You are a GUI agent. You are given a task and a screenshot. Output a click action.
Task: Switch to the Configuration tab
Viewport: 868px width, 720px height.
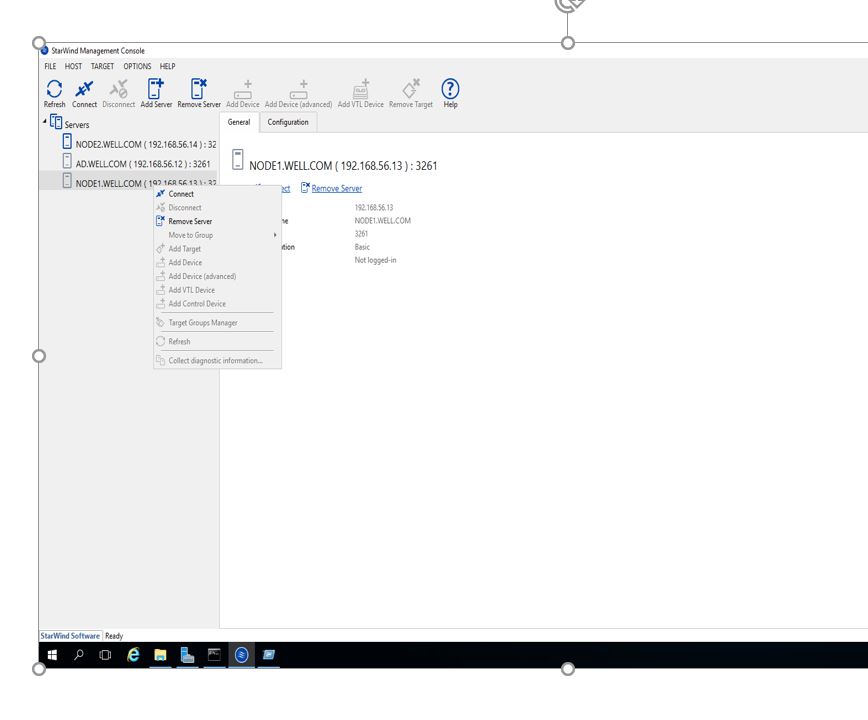click(288, 122)
